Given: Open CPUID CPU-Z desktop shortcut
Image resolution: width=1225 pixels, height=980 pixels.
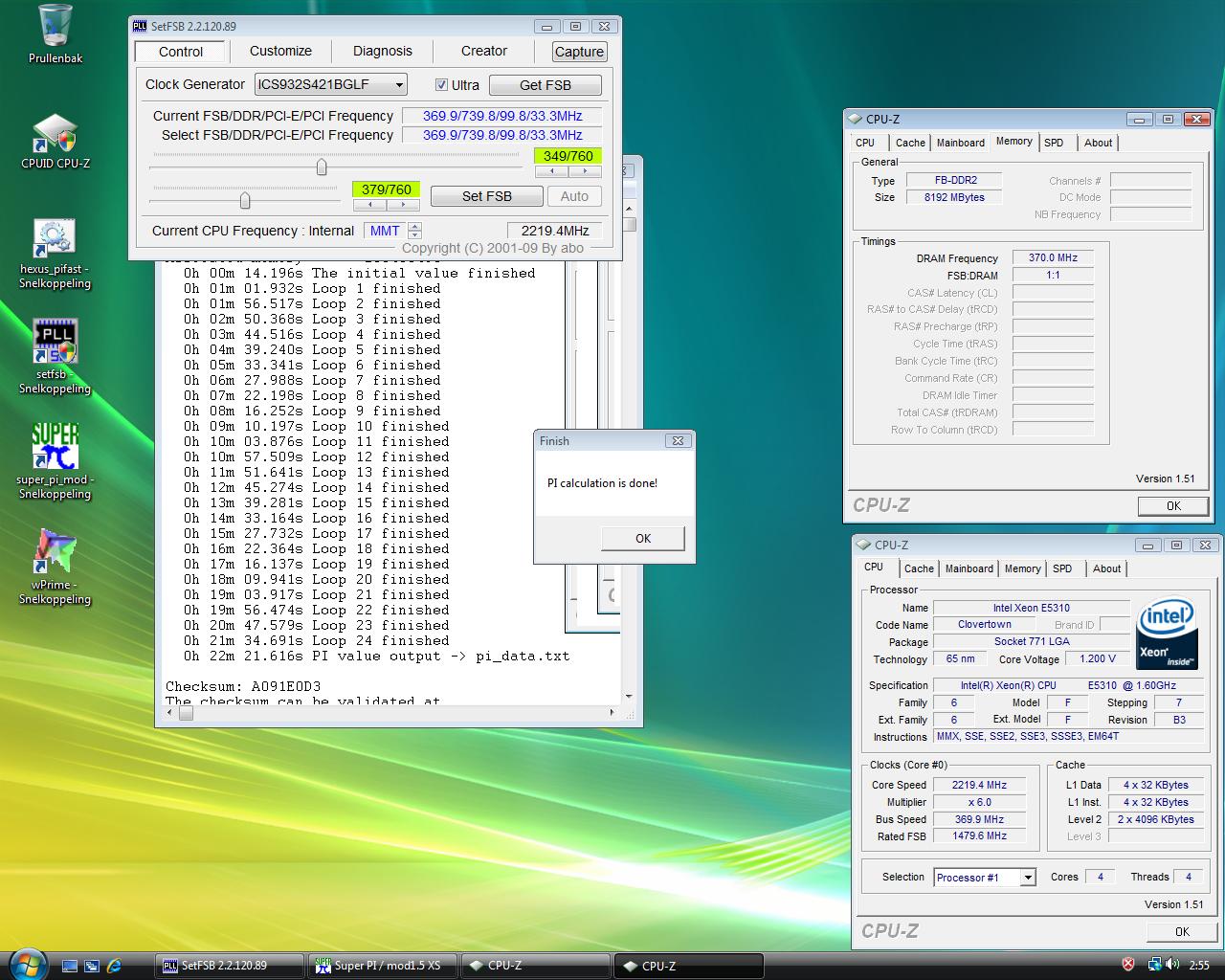Looking at the screenshot, I should (x=55, y=142).
